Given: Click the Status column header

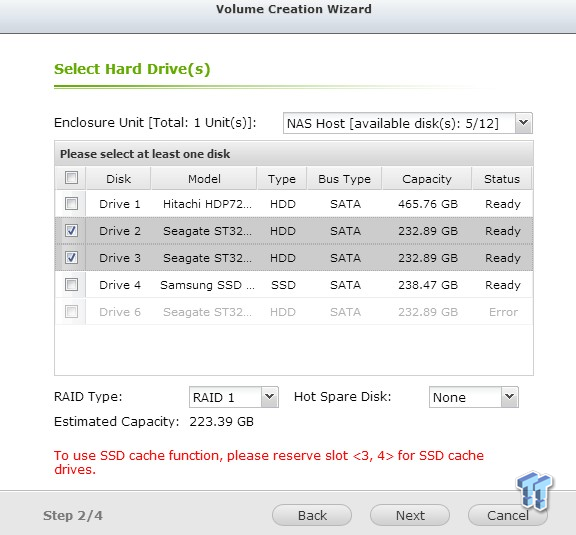Looking at the screenshot, I should 502,179.
